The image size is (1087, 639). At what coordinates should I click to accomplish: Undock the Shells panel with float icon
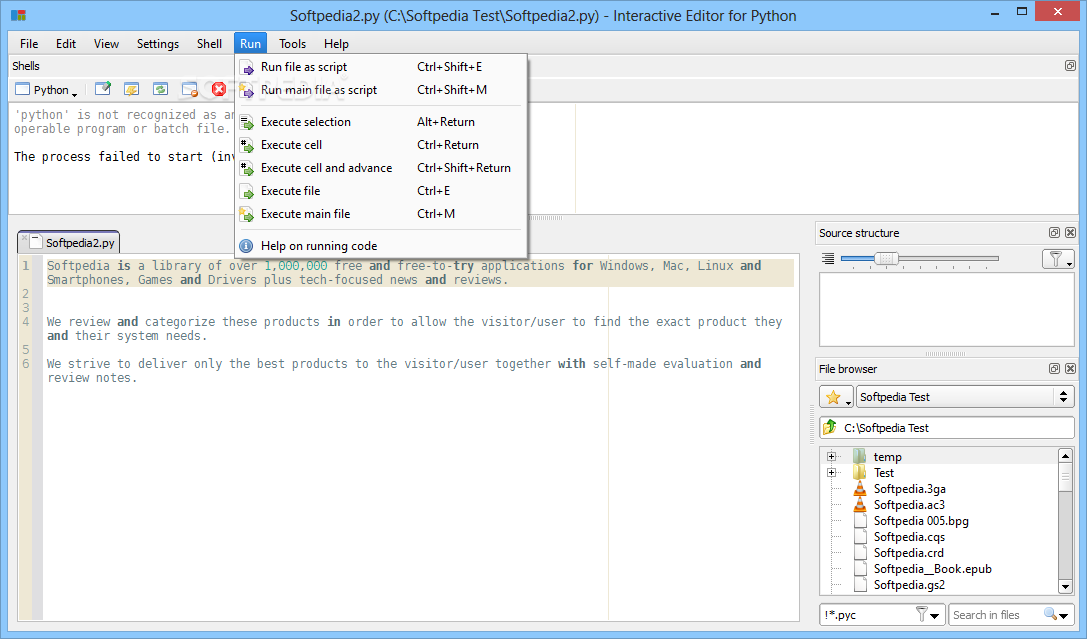[1070, 66]
